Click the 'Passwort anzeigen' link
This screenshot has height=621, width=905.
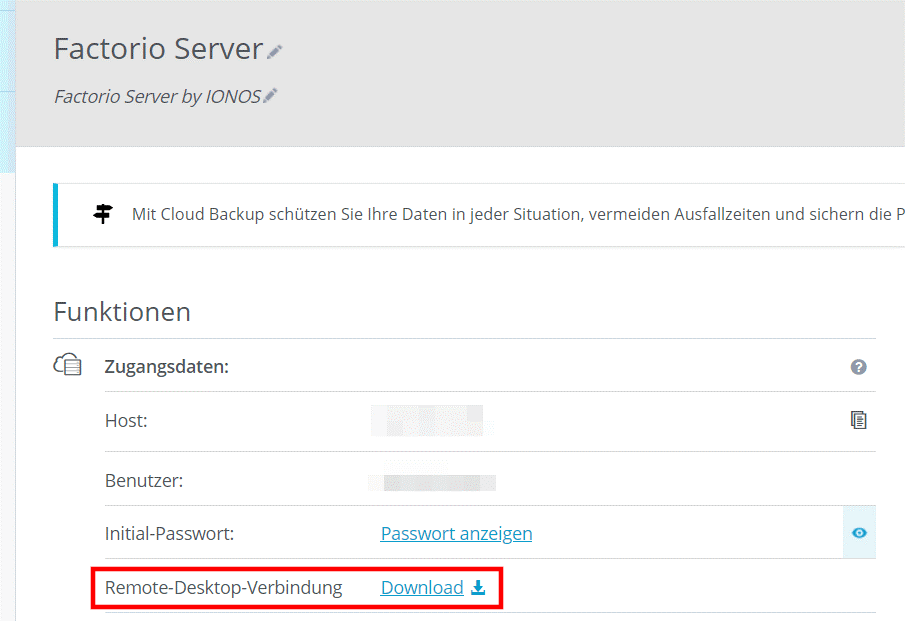coord(456,534)
